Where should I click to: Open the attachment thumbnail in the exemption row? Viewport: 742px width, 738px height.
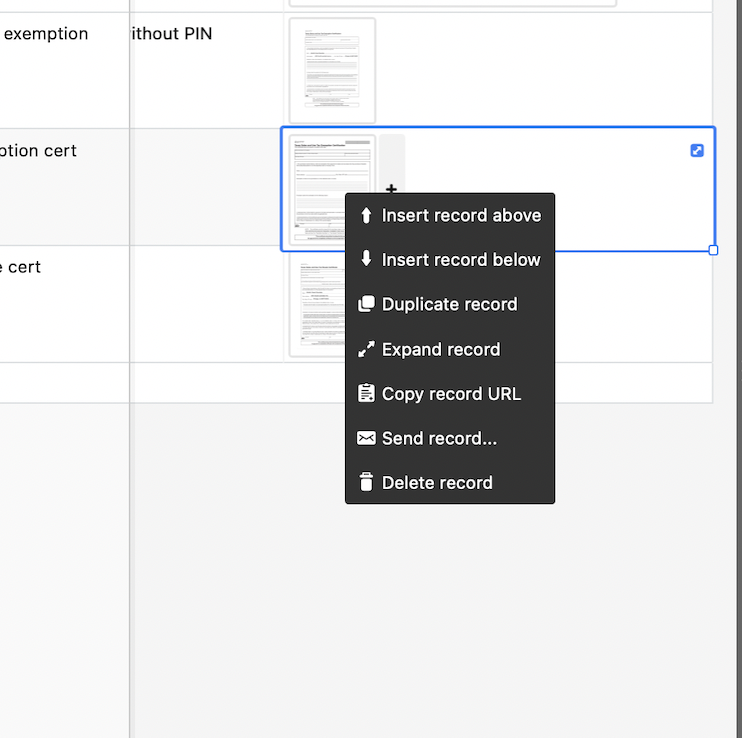coord(332,70)
